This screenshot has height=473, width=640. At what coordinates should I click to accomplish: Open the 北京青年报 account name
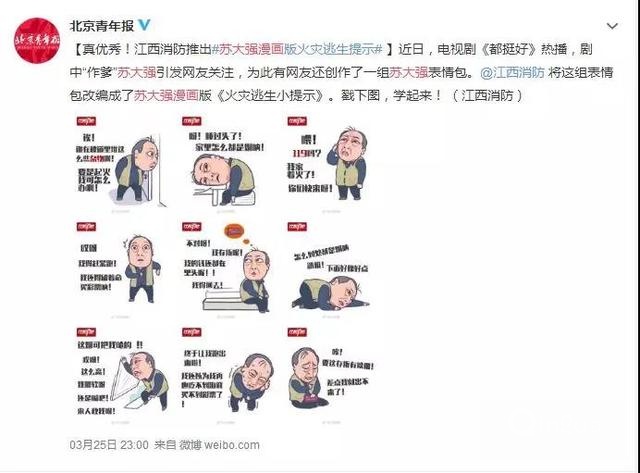click(102, 26)
